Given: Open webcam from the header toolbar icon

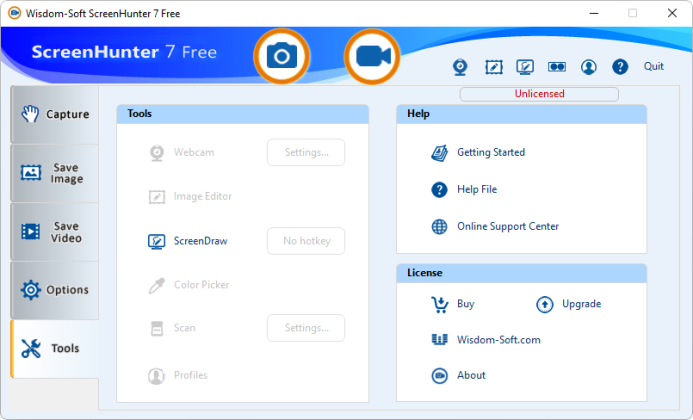Looking at the screenshot, I should click(460, 67).
